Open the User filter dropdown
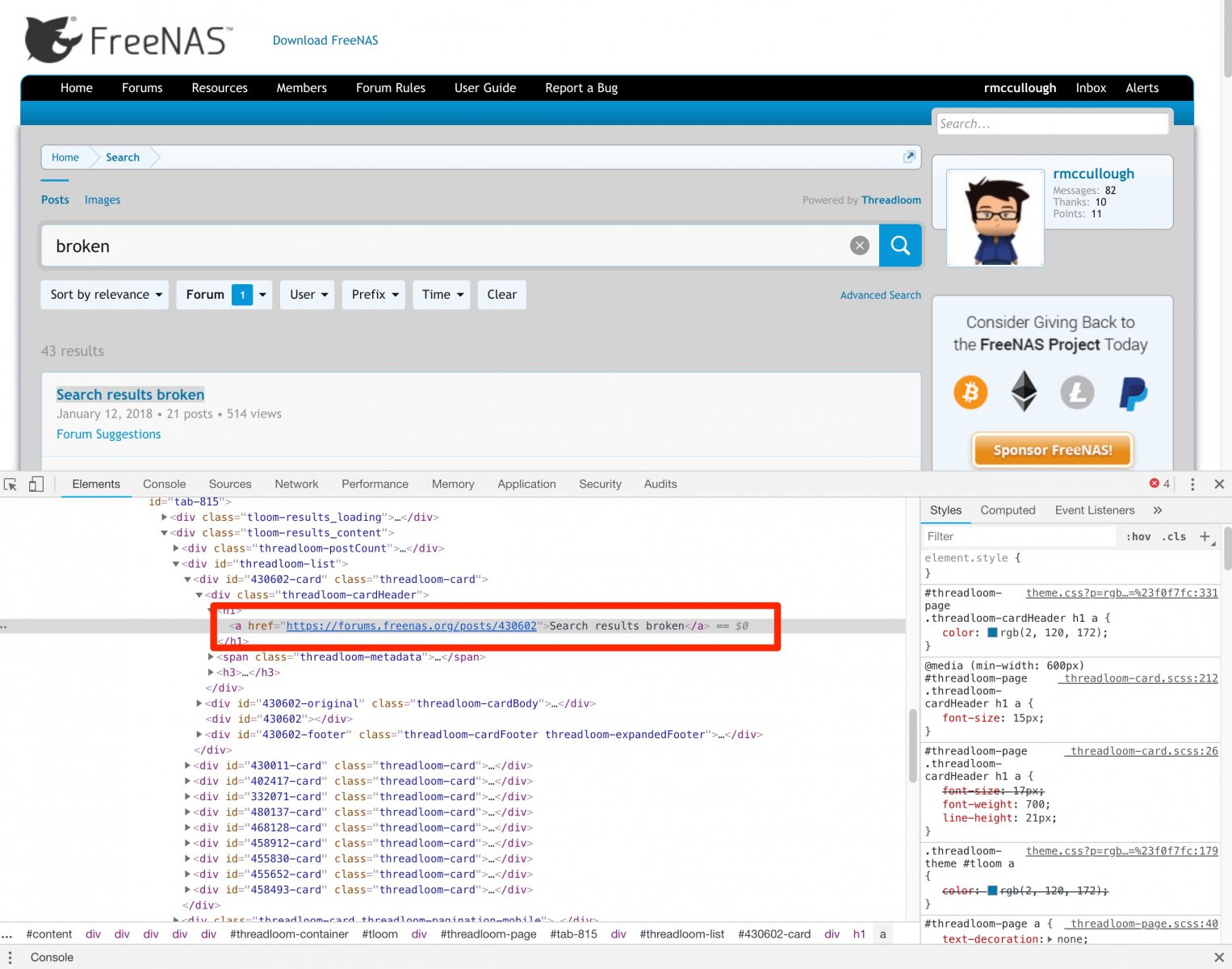Image resolution: width=1232 pixels, height=969 pixels. (308, 295)
